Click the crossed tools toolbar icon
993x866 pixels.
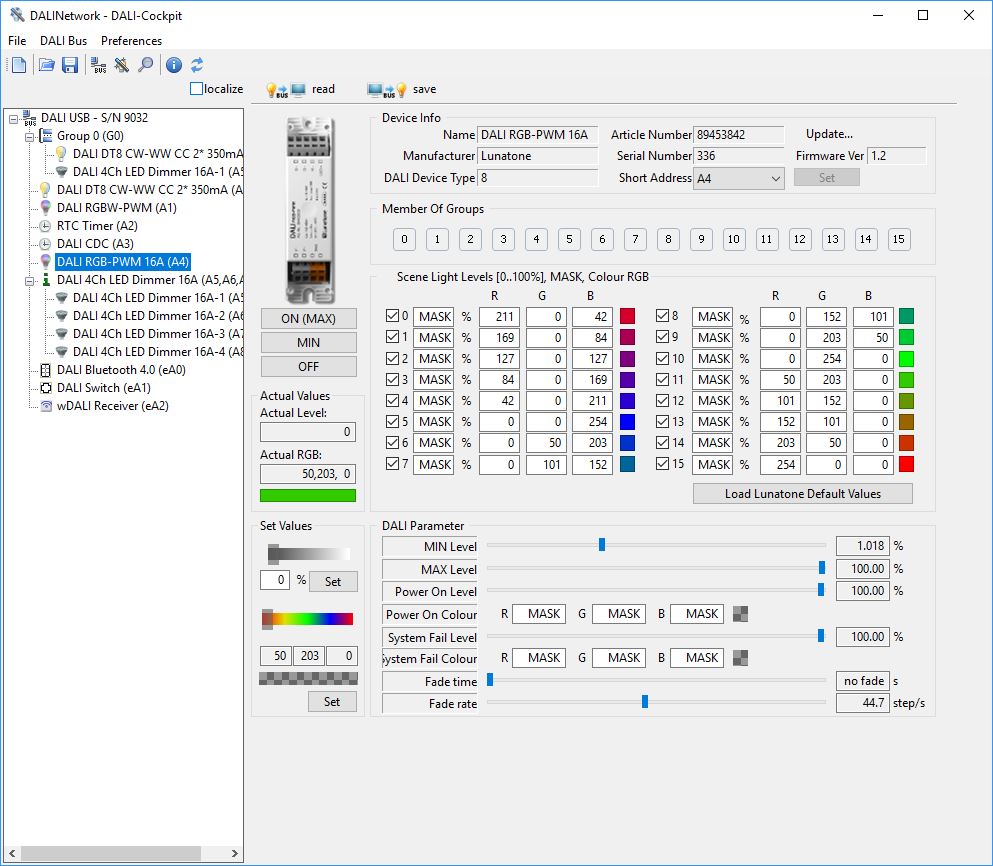coord(122,65)
